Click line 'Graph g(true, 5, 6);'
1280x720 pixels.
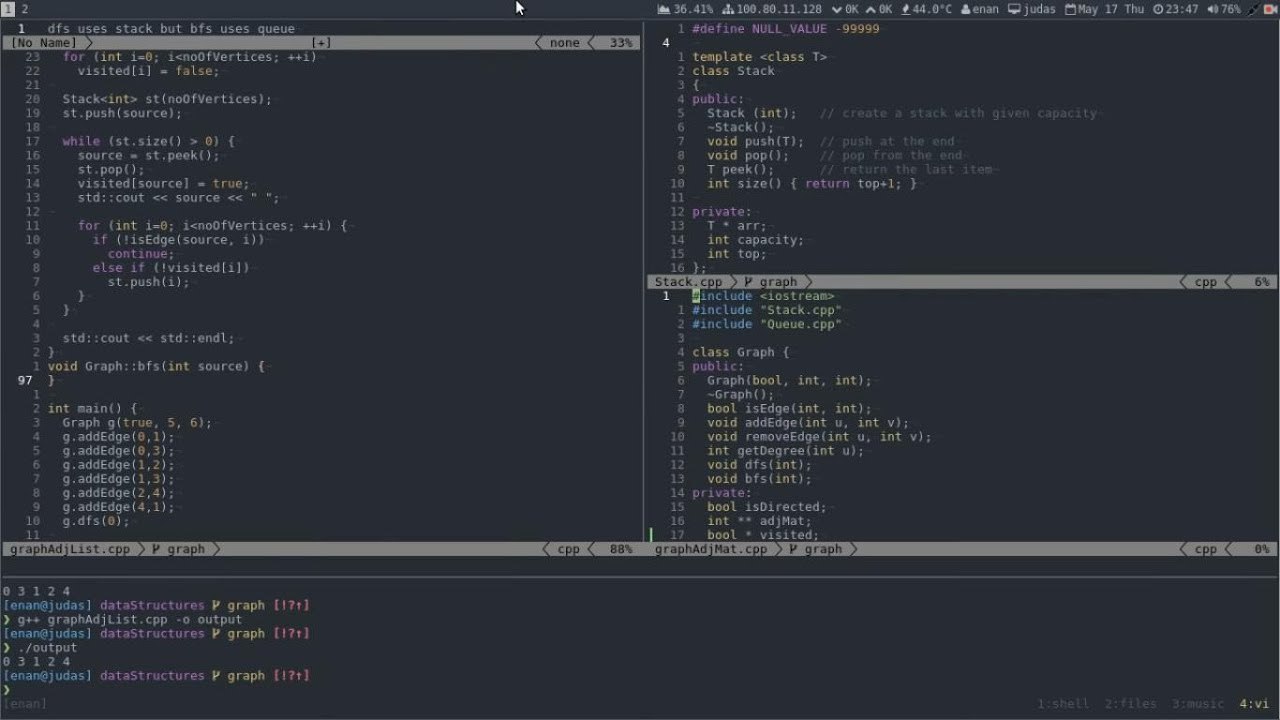(x=137, y=423)
